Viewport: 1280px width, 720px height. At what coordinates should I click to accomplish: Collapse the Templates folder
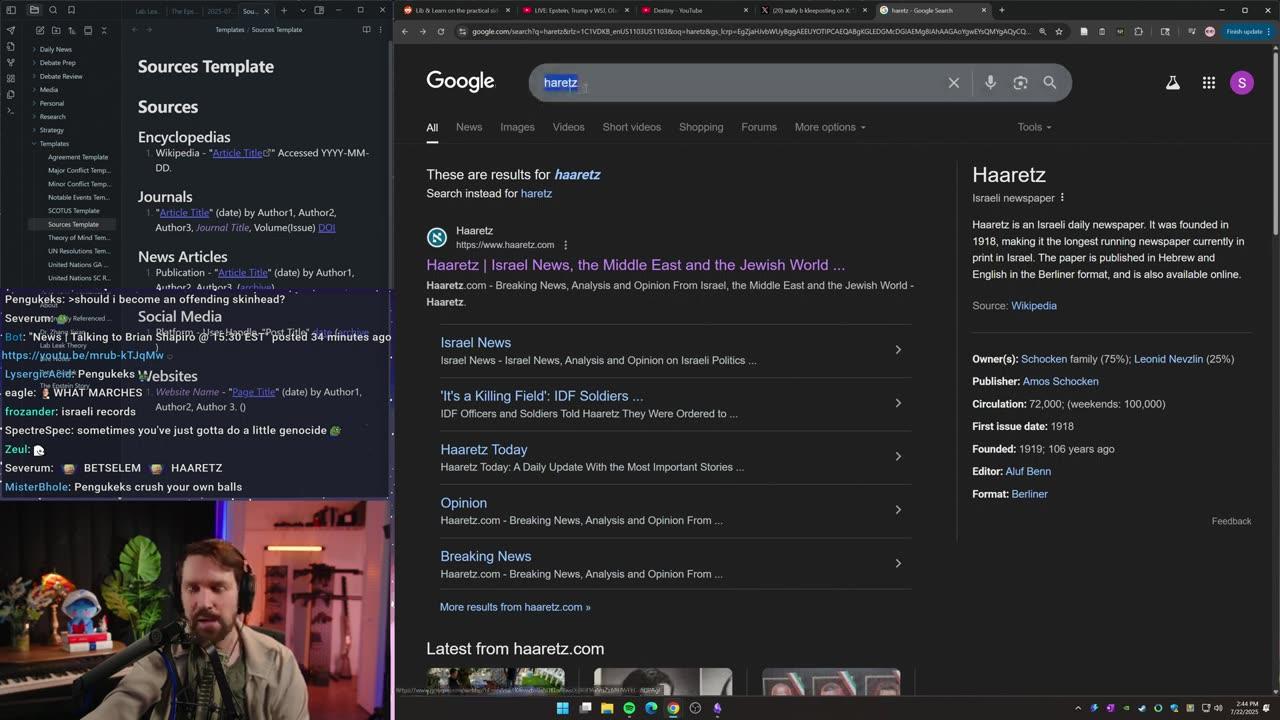(x=54, y=143)
